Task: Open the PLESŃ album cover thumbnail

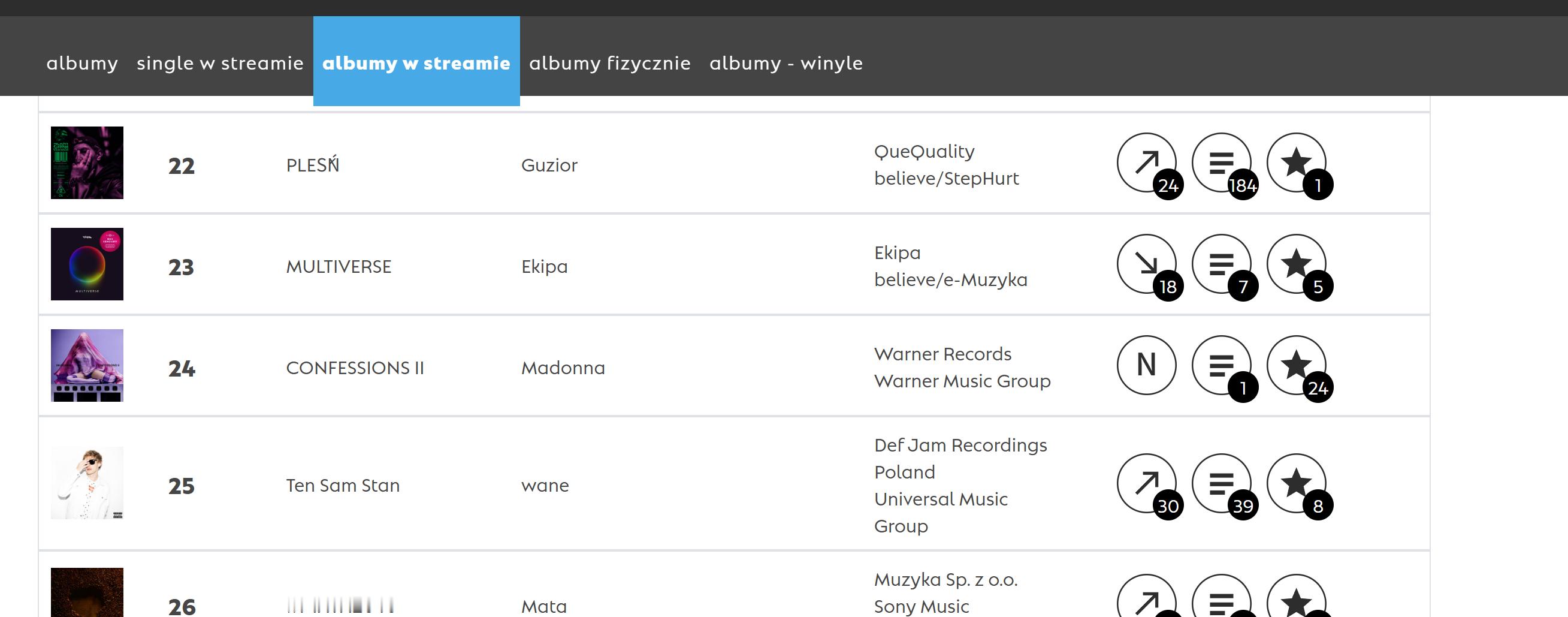Action: (x=87, y=162)
